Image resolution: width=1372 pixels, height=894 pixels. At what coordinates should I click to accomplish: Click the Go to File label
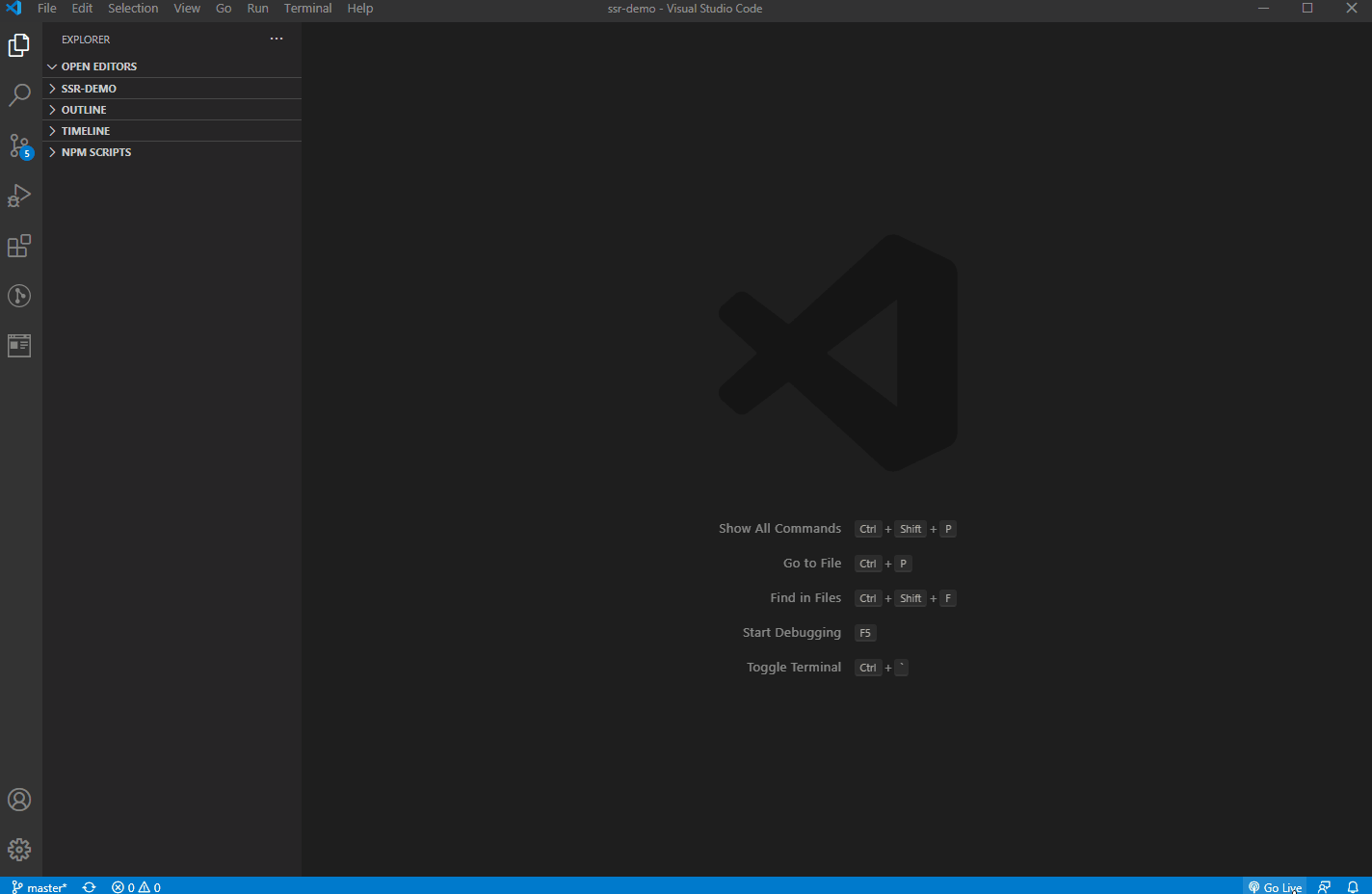point(812,564)
